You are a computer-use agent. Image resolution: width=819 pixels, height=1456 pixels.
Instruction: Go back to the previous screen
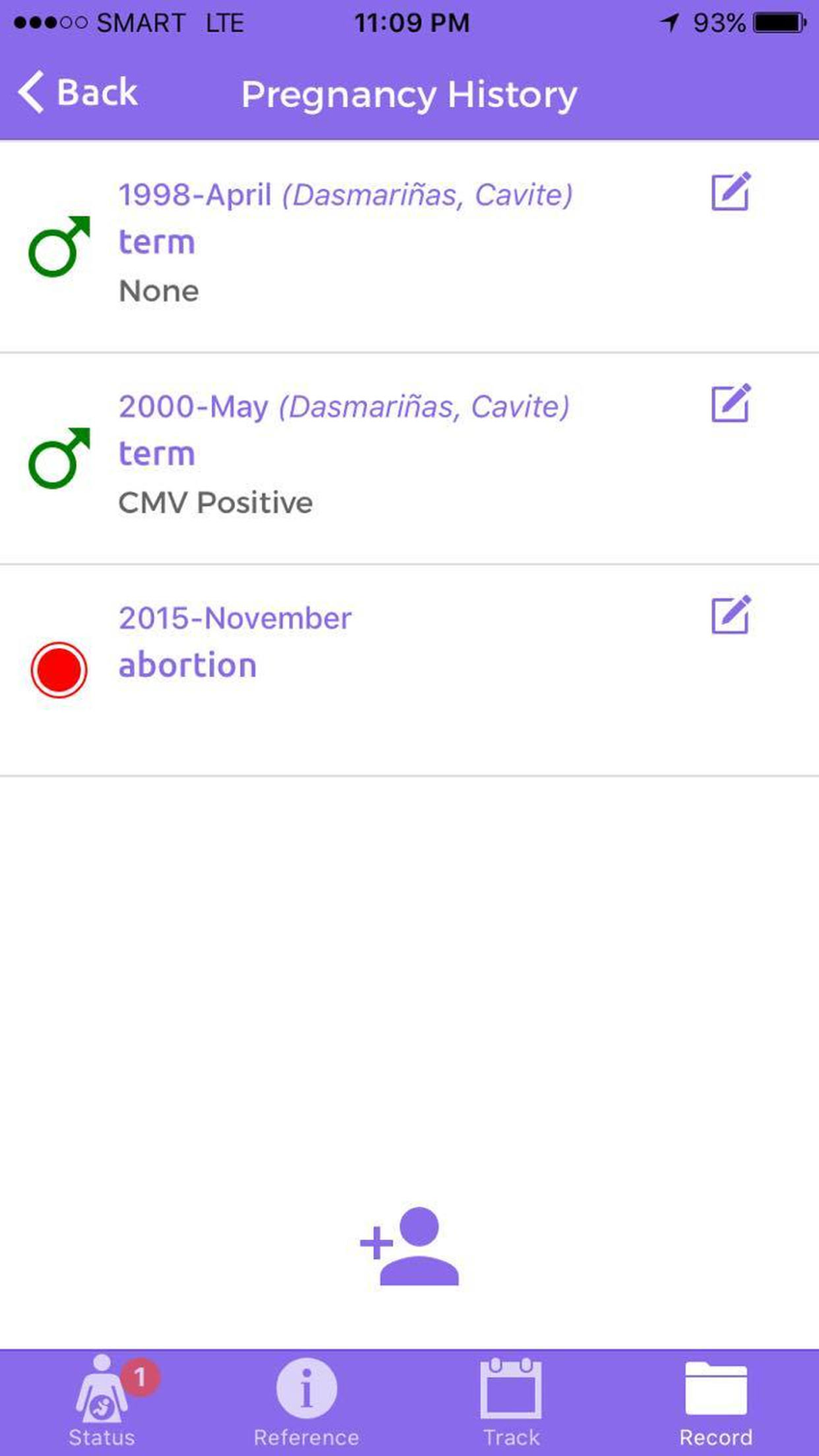point(79,93)
